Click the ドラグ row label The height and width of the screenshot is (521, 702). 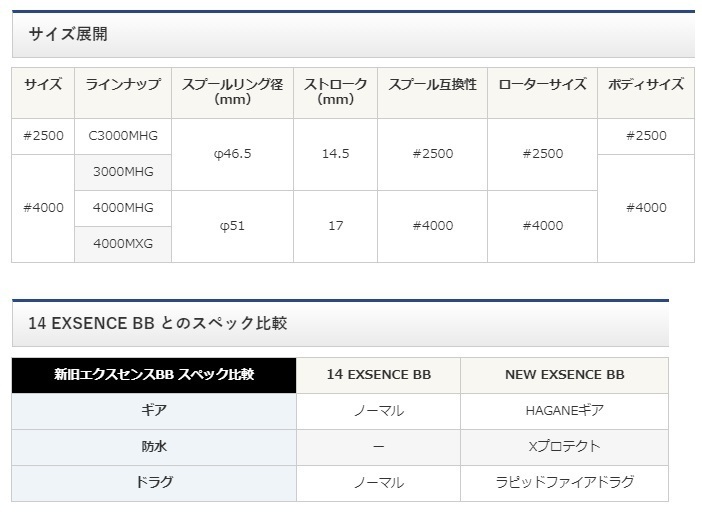(x=154, y=482)
